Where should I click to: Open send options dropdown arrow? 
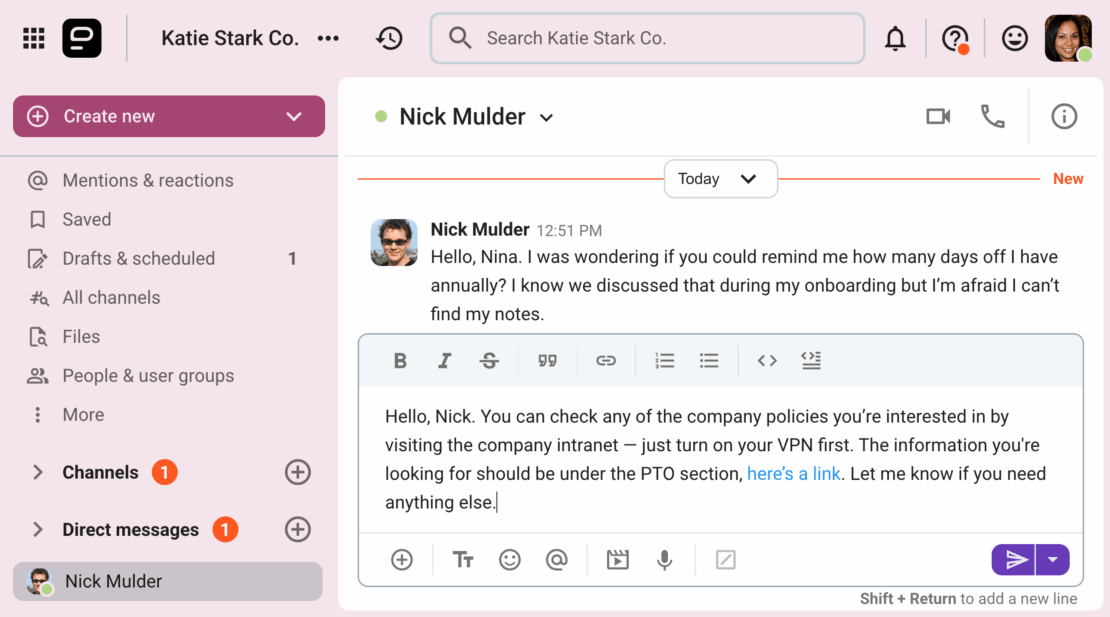click(1053, 560)
